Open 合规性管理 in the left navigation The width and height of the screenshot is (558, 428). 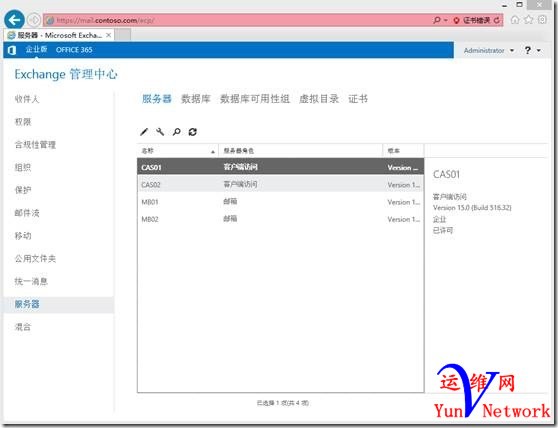35,144
